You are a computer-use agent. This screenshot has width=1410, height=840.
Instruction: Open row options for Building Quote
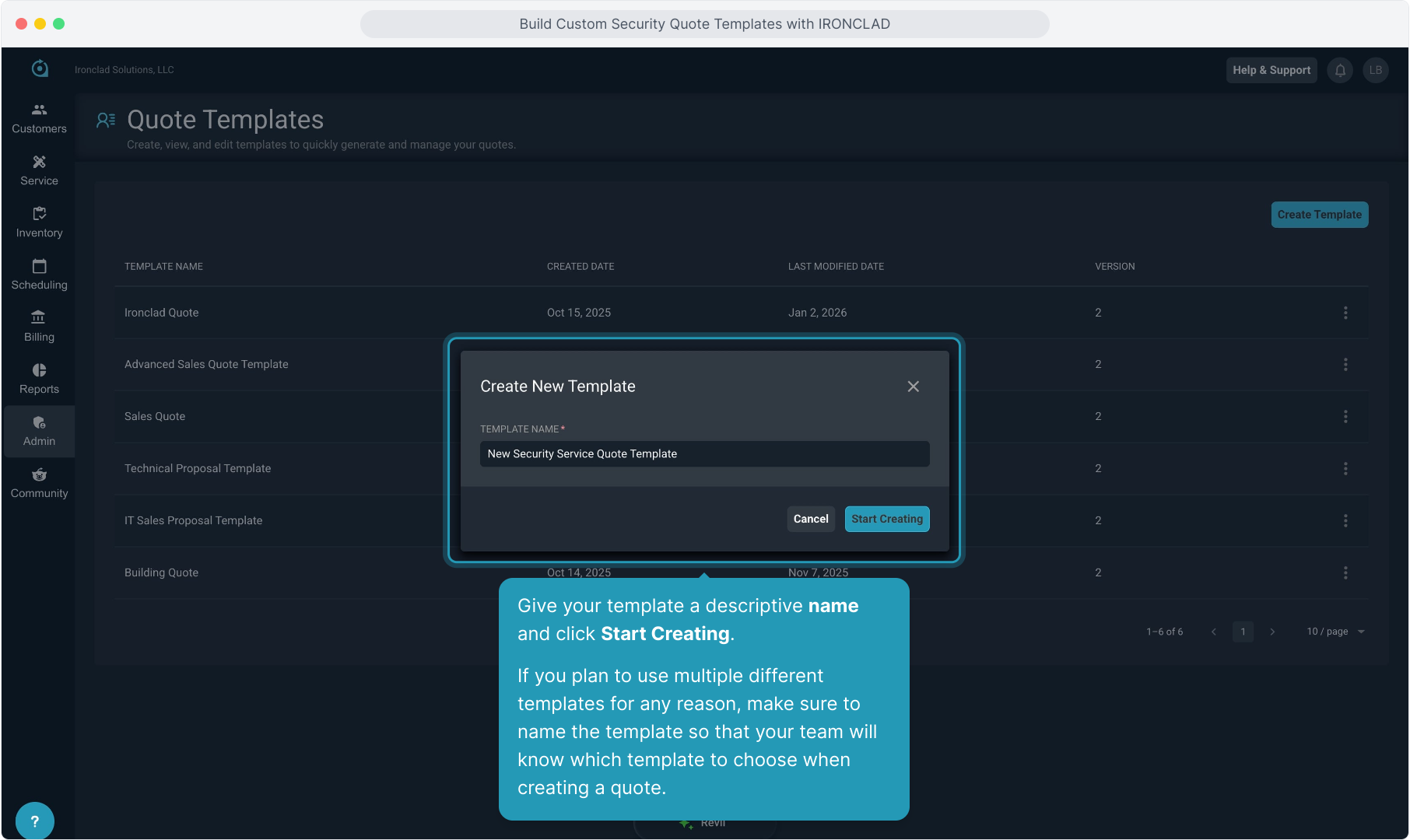pyautogui.click(x=1345, y=572)
